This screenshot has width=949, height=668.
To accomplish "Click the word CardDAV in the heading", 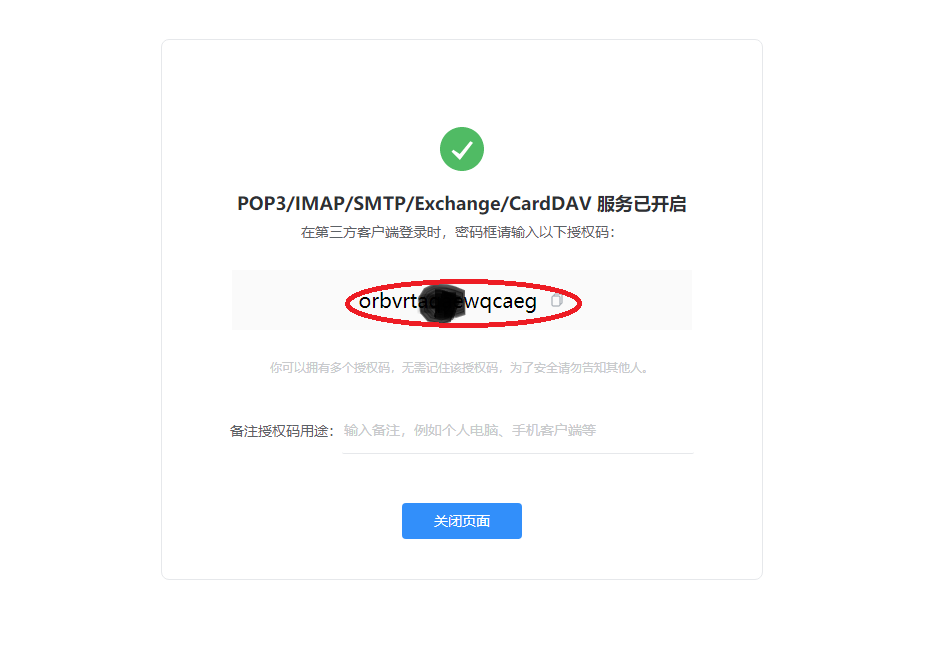I will (550, 204).
